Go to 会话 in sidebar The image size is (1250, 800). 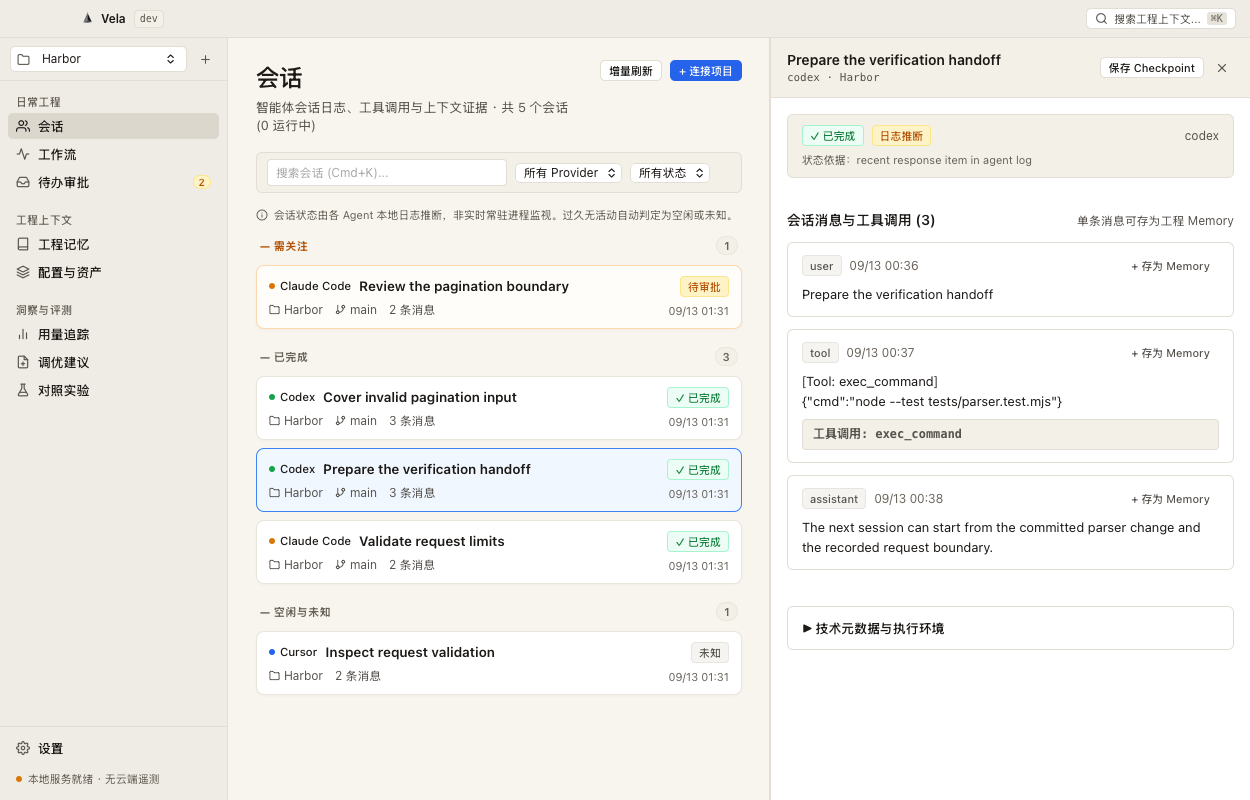113,126
